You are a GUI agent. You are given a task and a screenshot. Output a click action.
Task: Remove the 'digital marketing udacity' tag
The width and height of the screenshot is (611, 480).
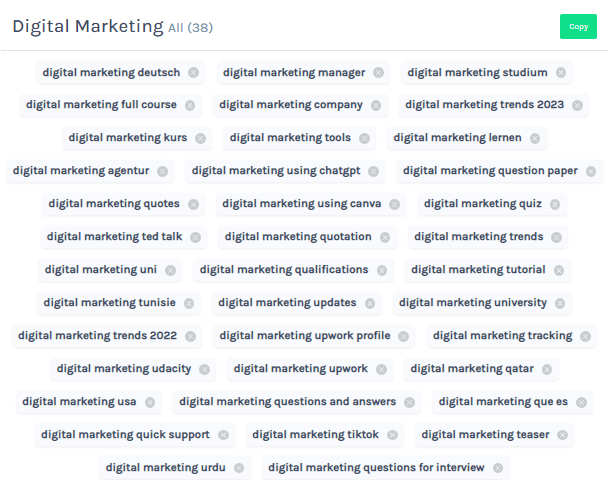click(x=205, y=369)
